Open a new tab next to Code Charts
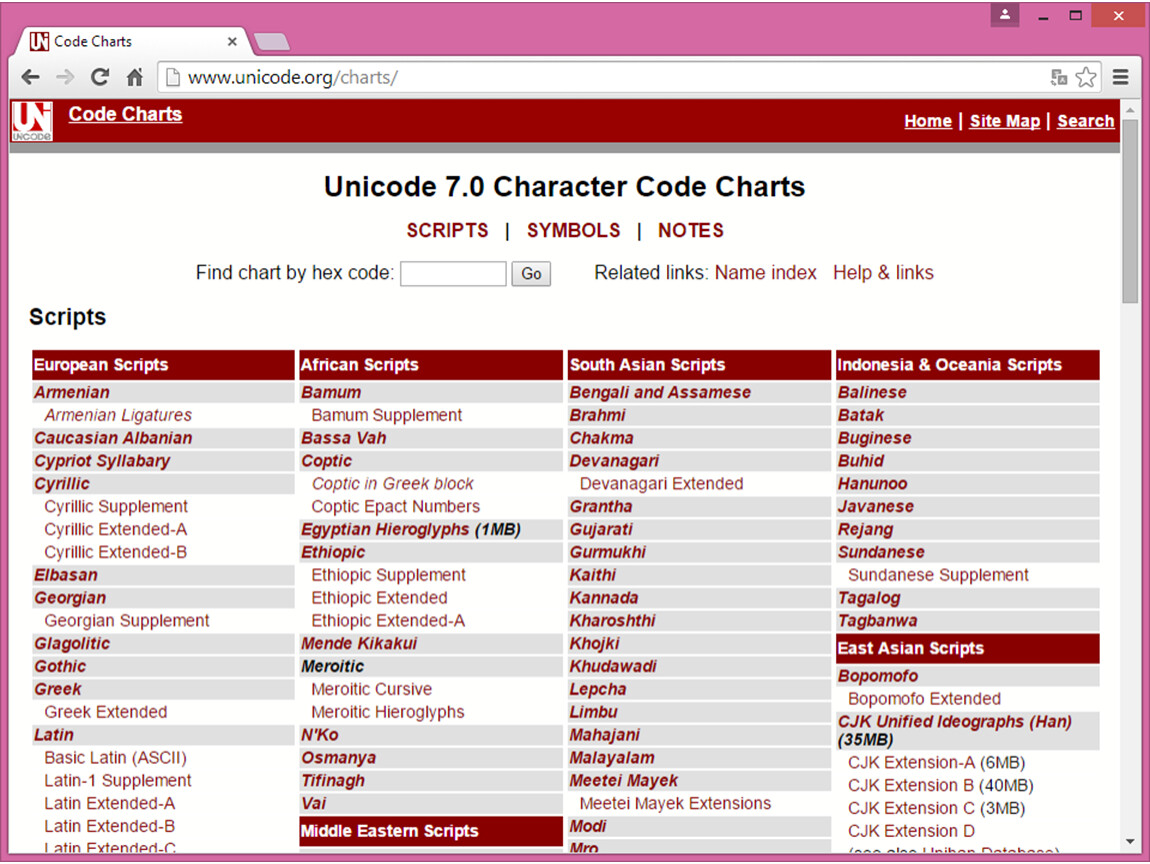This screenshot has width=1150, height=864. tap(272, 42)
